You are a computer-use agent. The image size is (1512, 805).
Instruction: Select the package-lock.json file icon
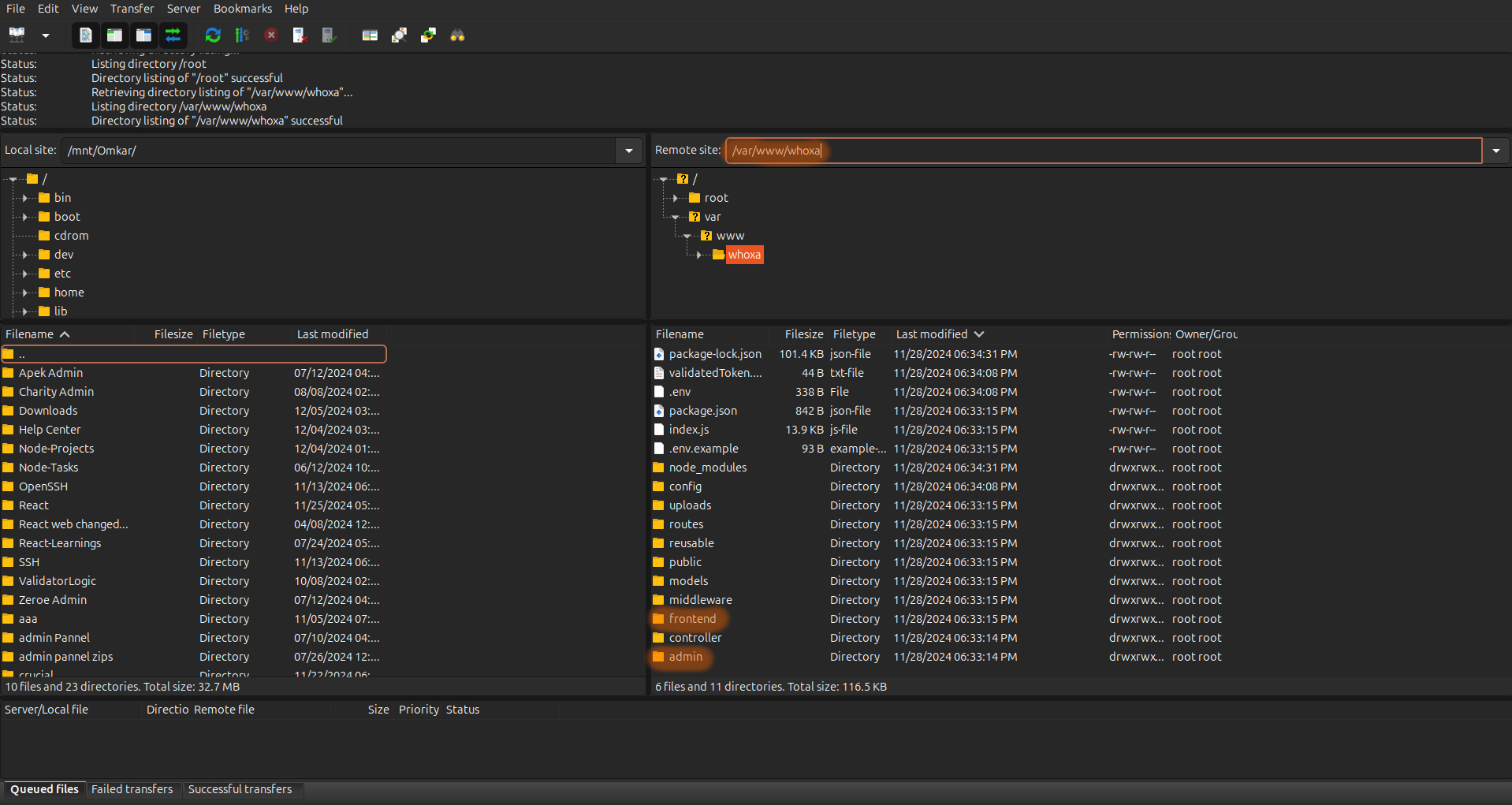point(659,354)
